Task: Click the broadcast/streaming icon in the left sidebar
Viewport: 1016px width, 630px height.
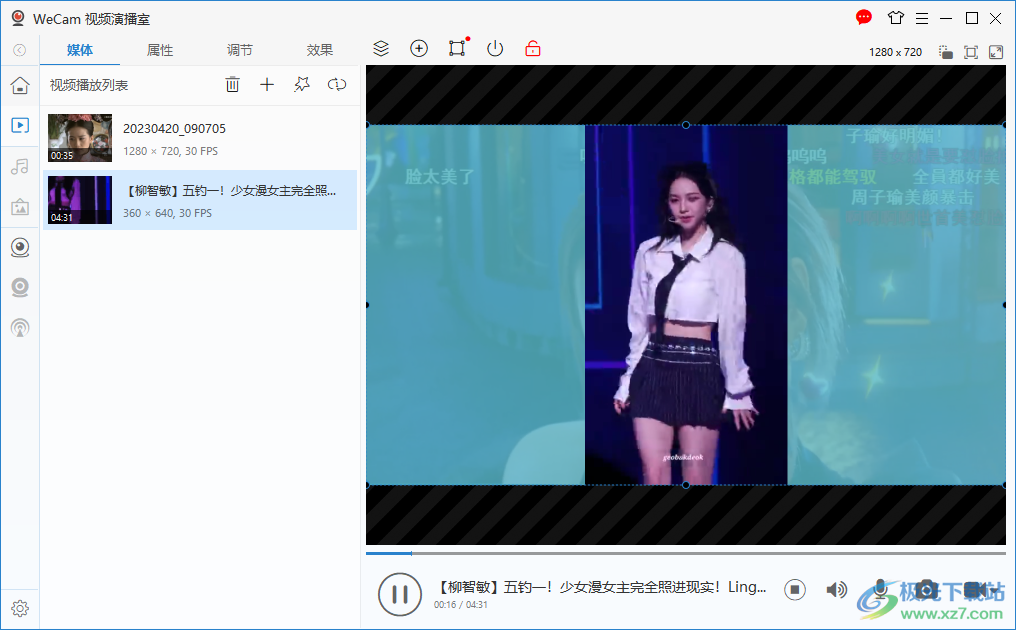Action: [20, 327]
